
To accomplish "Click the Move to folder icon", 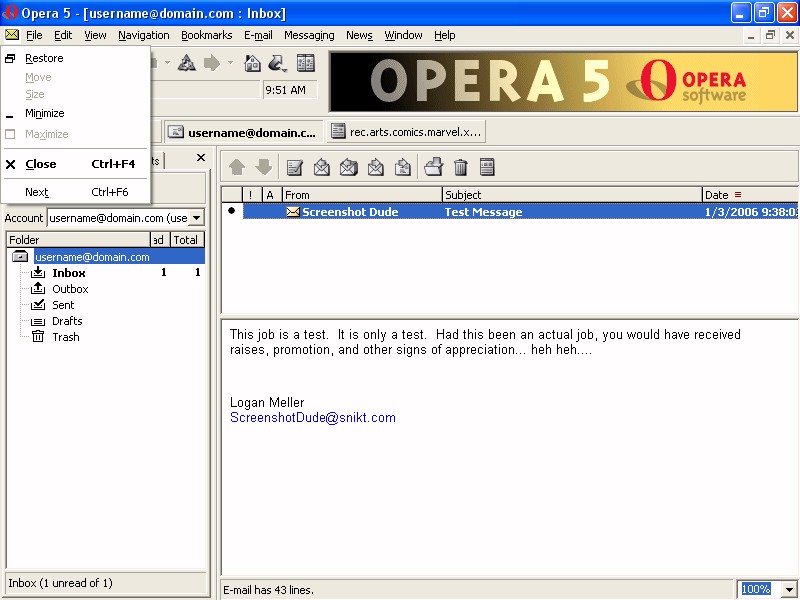I will [434, 167].
